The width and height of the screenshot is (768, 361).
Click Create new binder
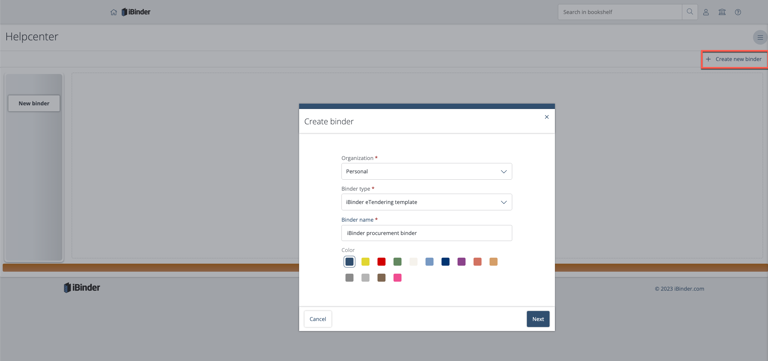[x=734, y=59]
